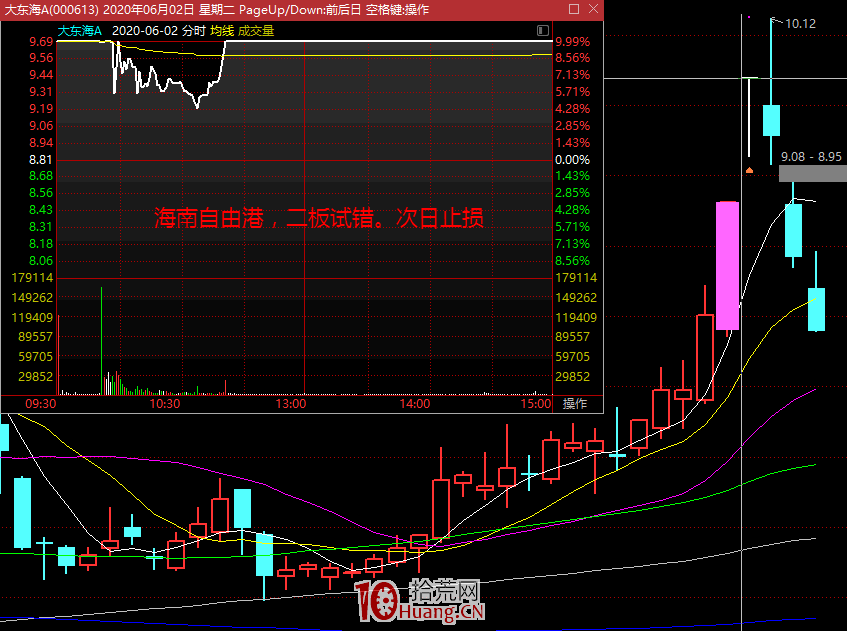Open the 操作 menu button
This screenshot has width=847, height=631.
pos(575,404)
